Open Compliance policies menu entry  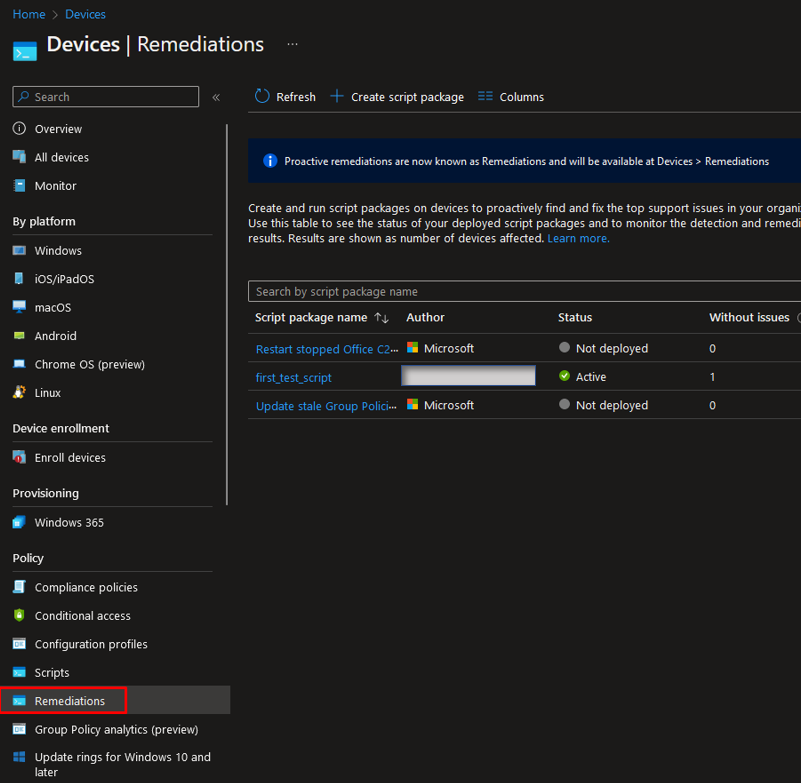tap(86, 587)
